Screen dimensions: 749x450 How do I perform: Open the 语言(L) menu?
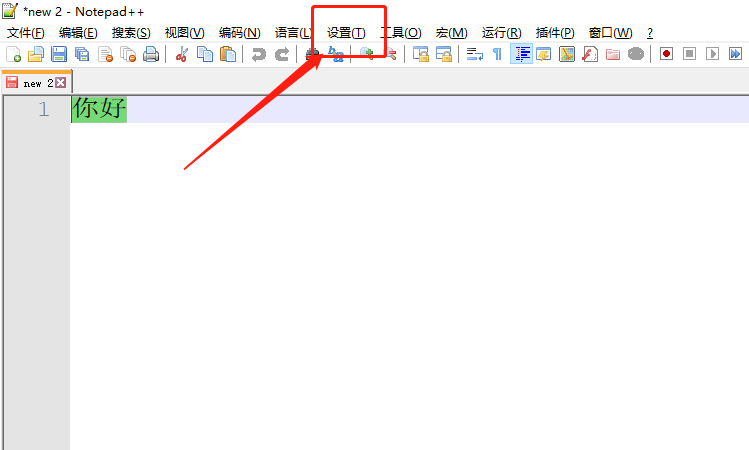click(x=293, y=32)
